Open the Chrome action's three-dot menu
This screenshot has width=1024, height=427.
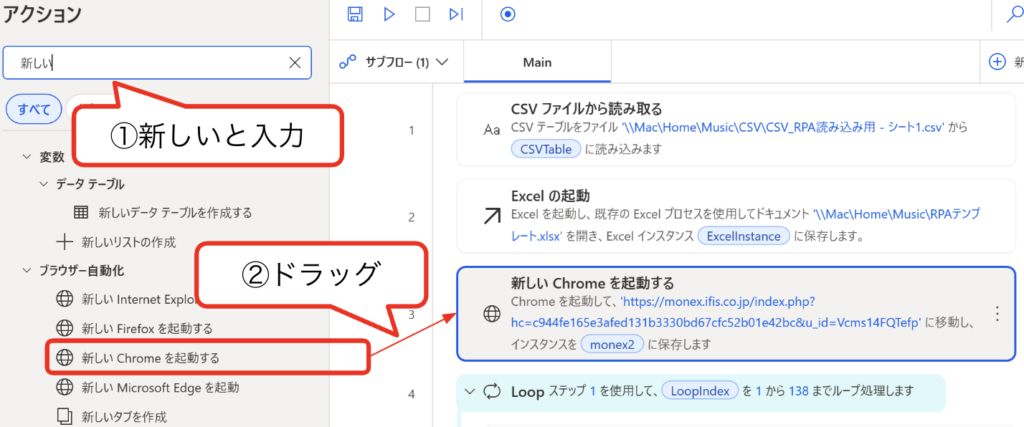(x=996, y=313)
